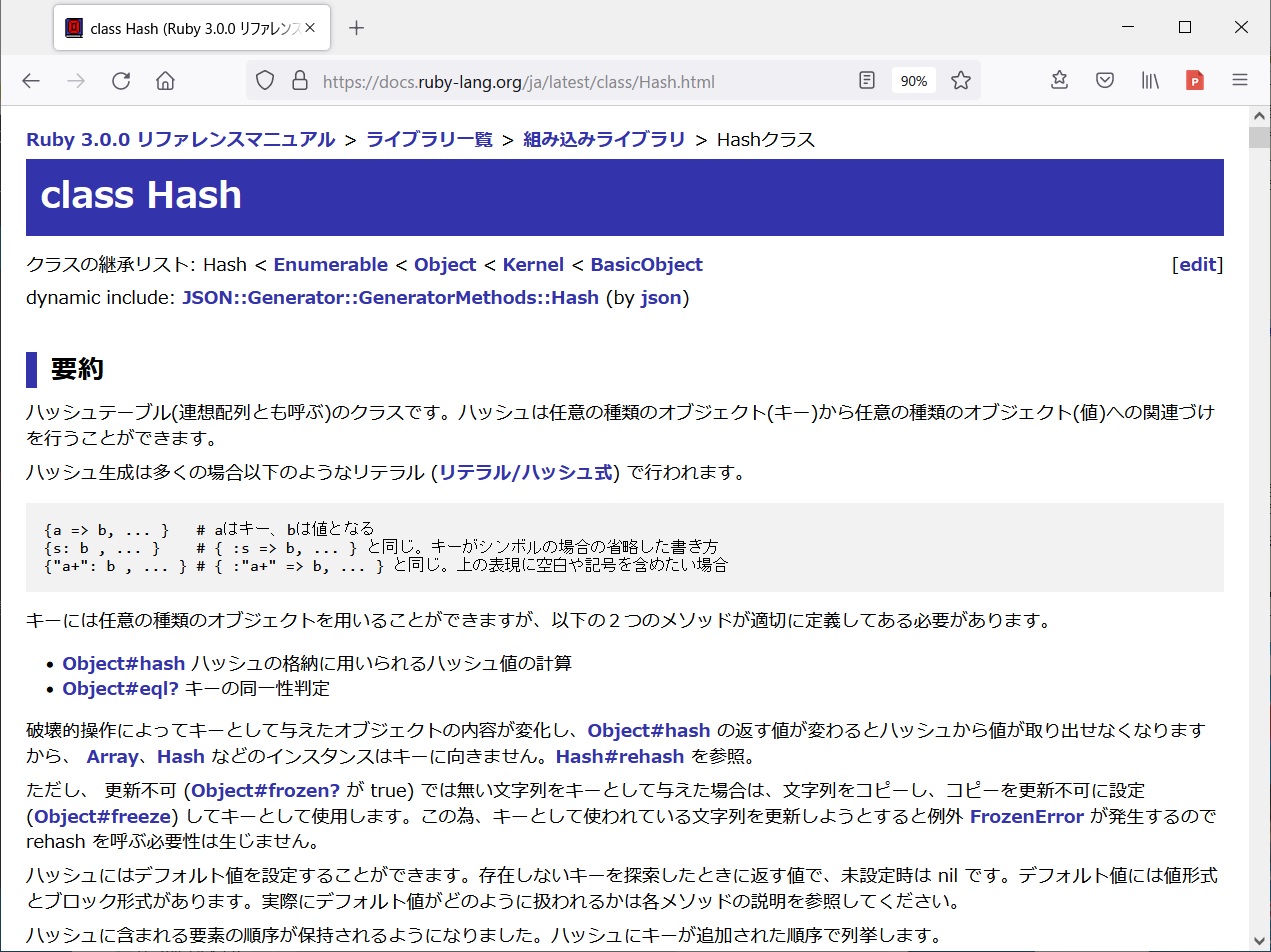This screenshot has width=1271, height=952.
Task: Click the 90% zoom level indicator
Action: [x=913, y=80]
